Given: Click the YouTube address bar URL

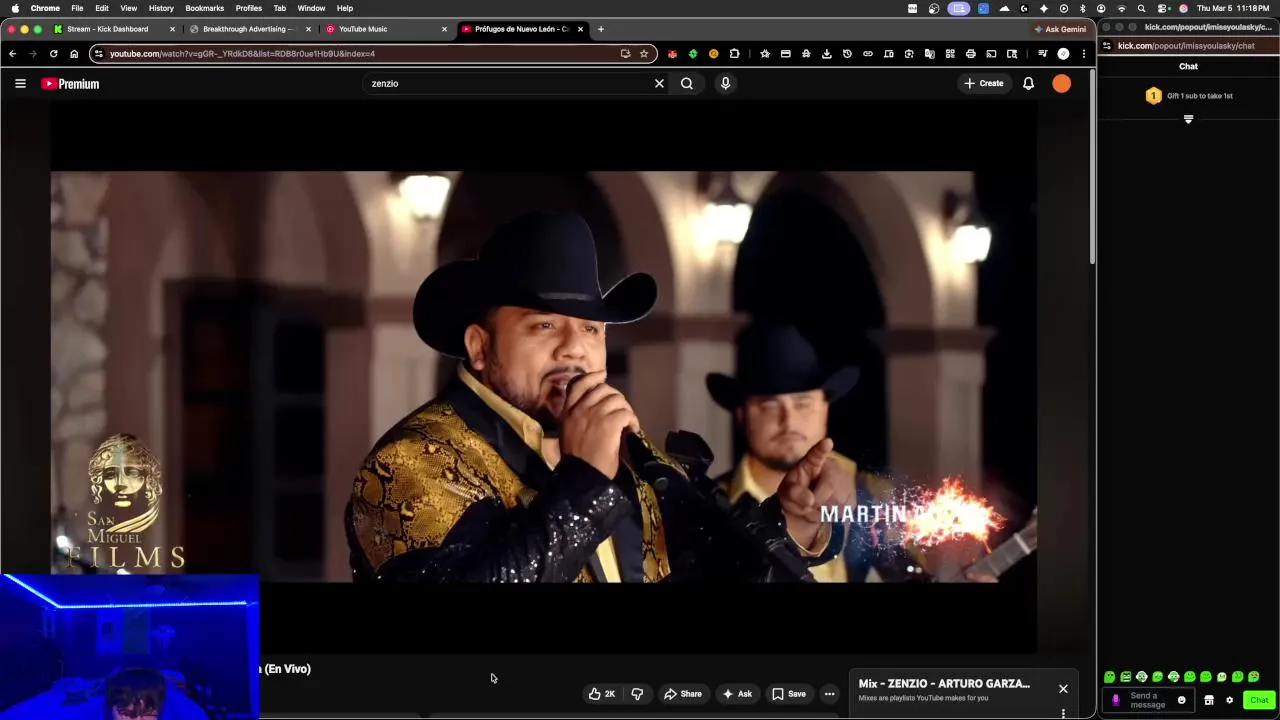Looking at the screenshot, I should pos(242,54).
